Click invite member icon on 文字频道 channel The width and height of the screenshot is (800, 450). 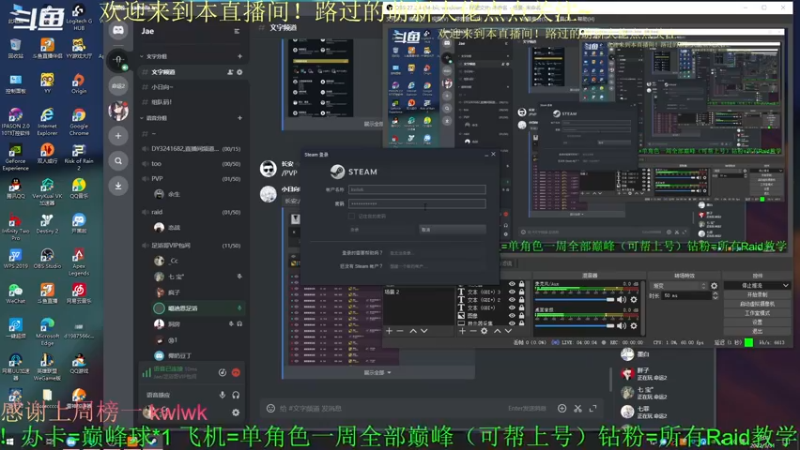pos(230,72)
